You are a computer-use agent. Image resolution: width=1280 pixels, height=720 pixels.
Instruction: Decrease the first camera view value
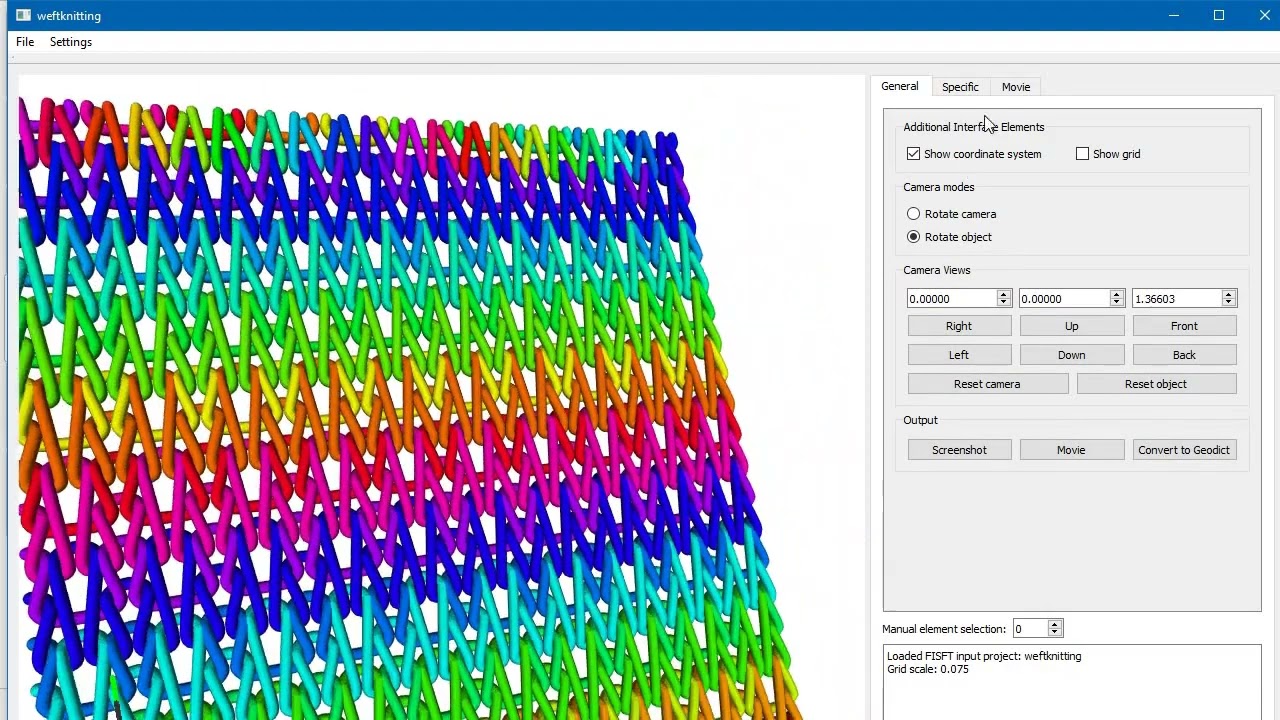(x=1004, y=303)
